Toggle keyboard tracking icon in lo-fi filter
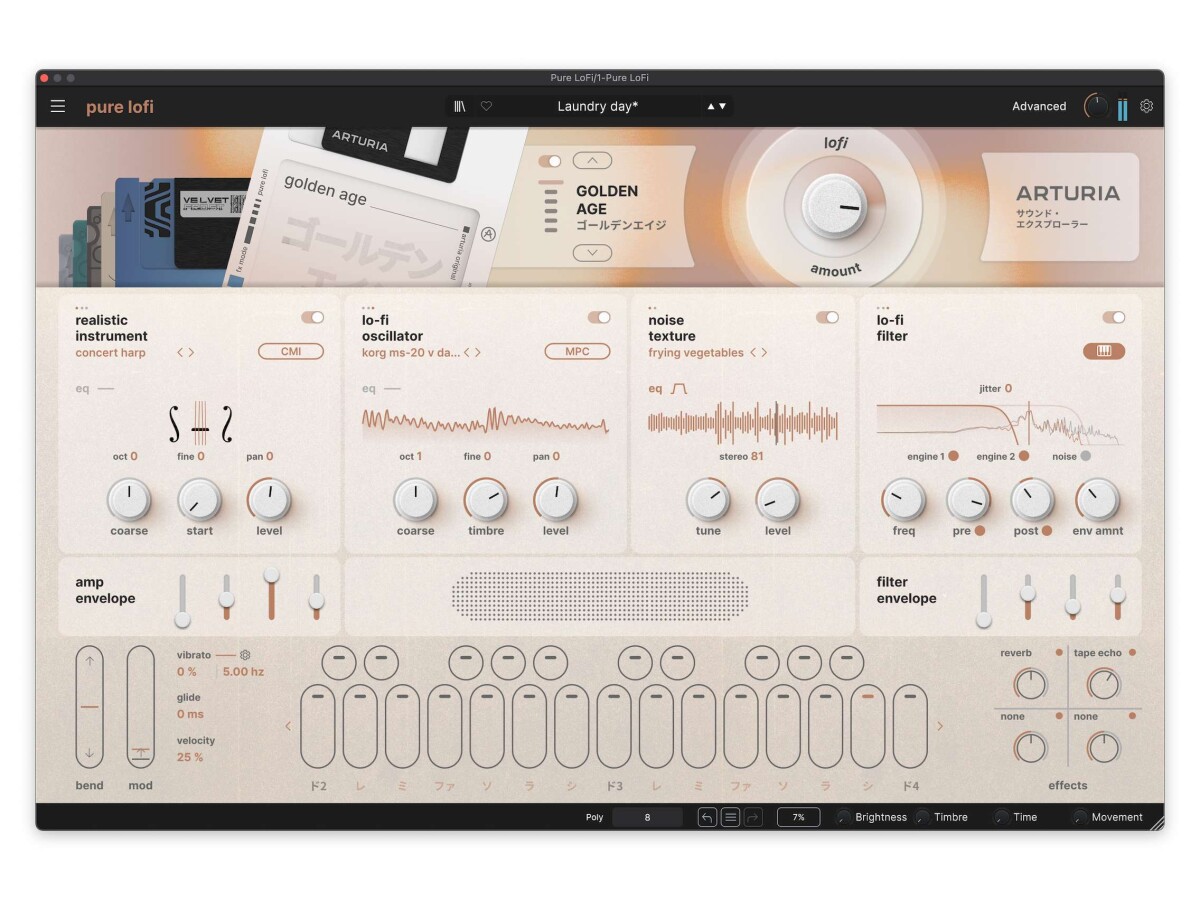Image resolution: width=1200 pixels, height=900 pixels. click(x=1103, y=351)
